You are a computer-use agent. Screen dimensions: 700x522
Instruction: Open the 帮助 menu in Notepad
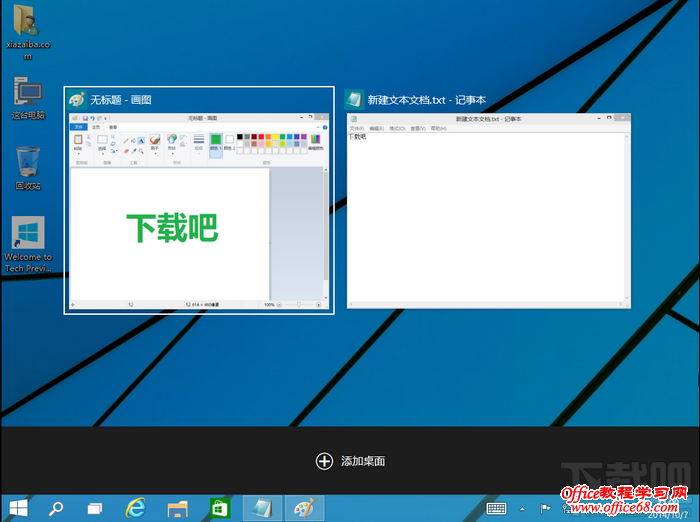click(x=438, y=129)
